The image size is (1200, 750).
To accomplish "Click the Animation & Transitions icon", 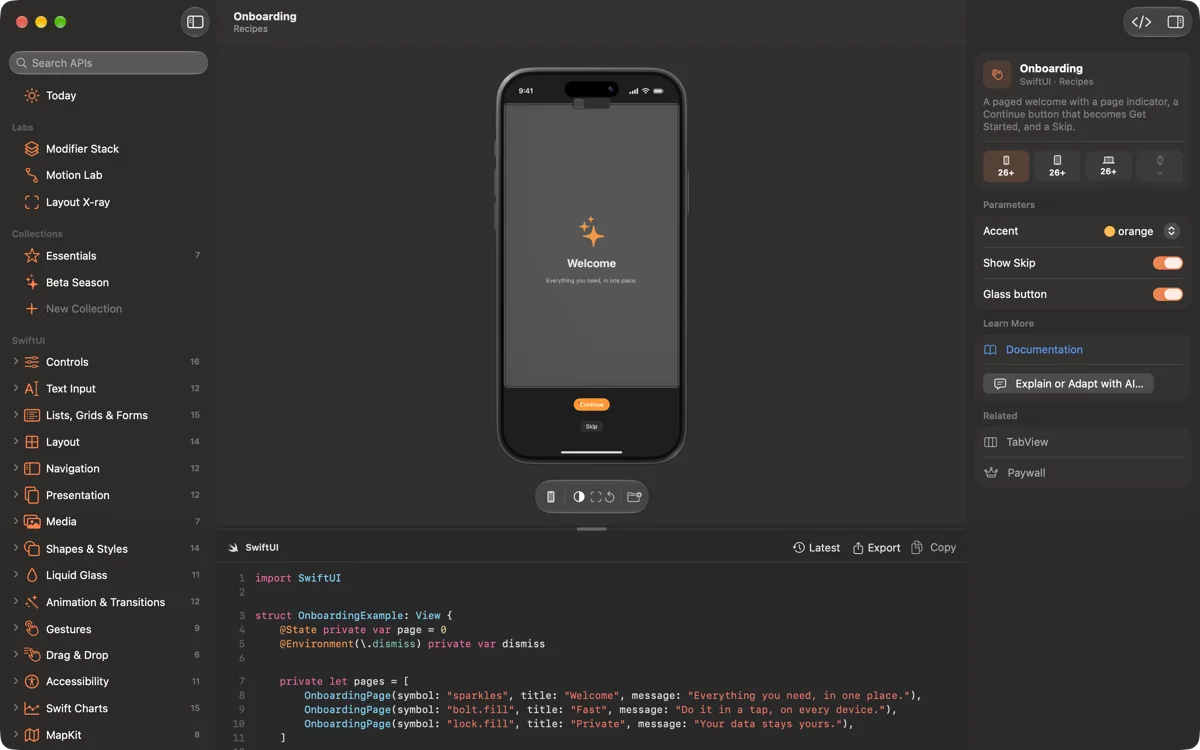I will (32, 602).
